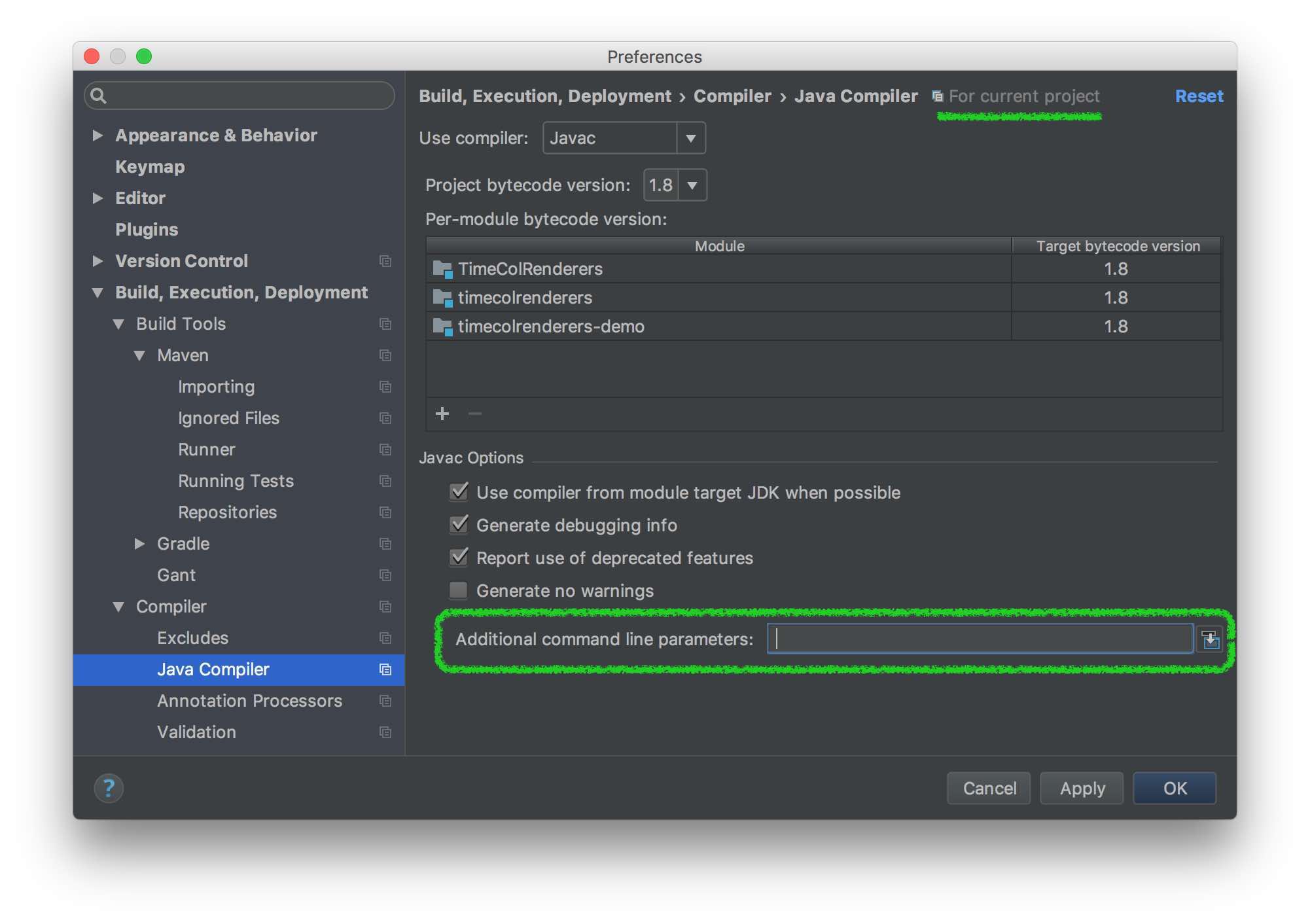Click the expand icon beside command line parameters
The width and height of the screenshot is (1310, 924).
pos(1210,639)
